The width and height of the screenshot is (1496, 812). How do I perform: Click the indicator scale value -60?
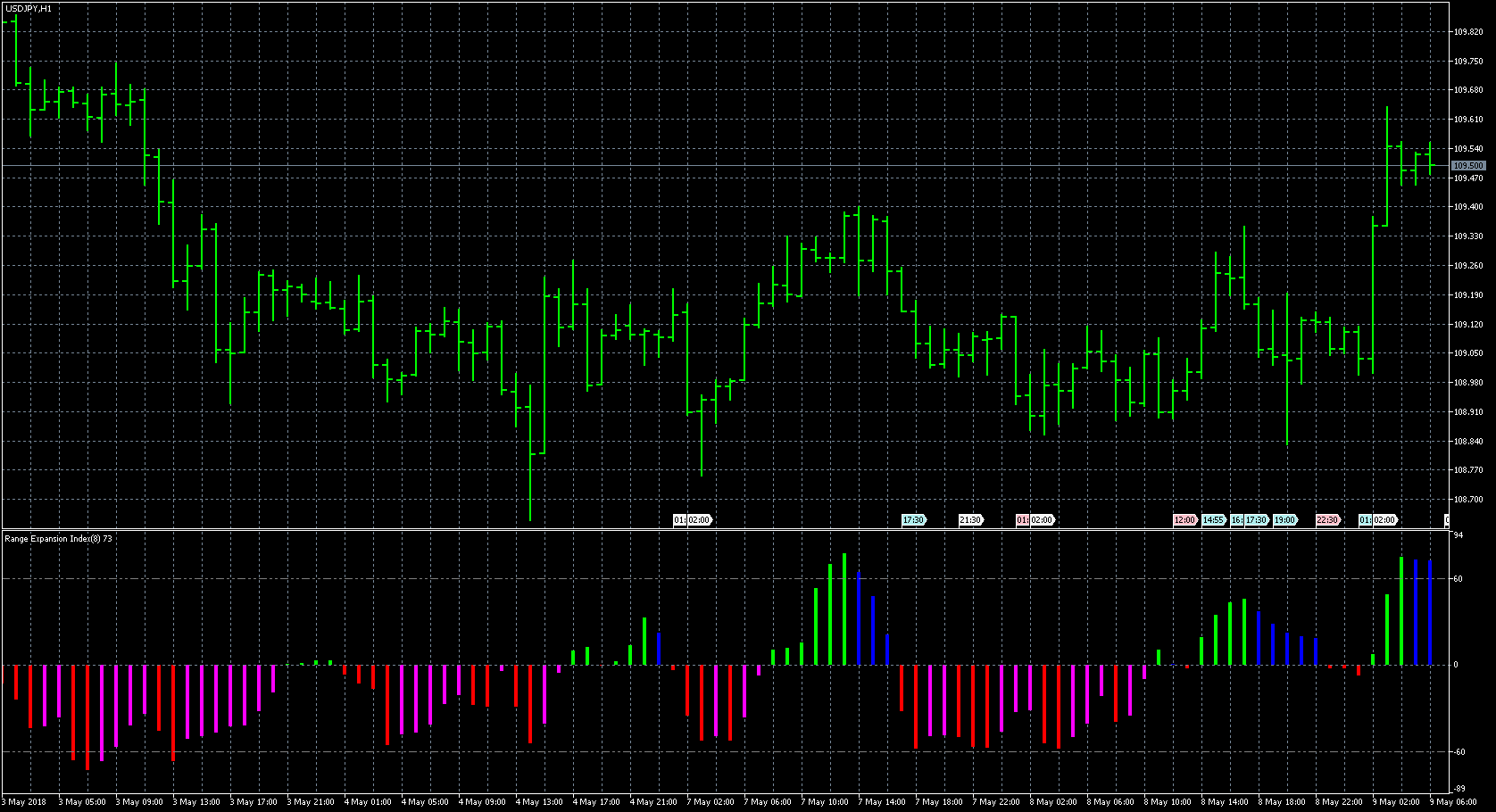1459,752
